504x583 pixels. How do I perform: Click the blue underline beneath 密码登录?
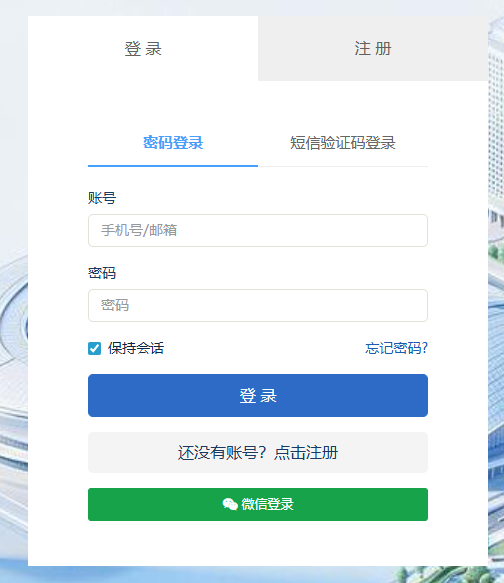point(173,166)
